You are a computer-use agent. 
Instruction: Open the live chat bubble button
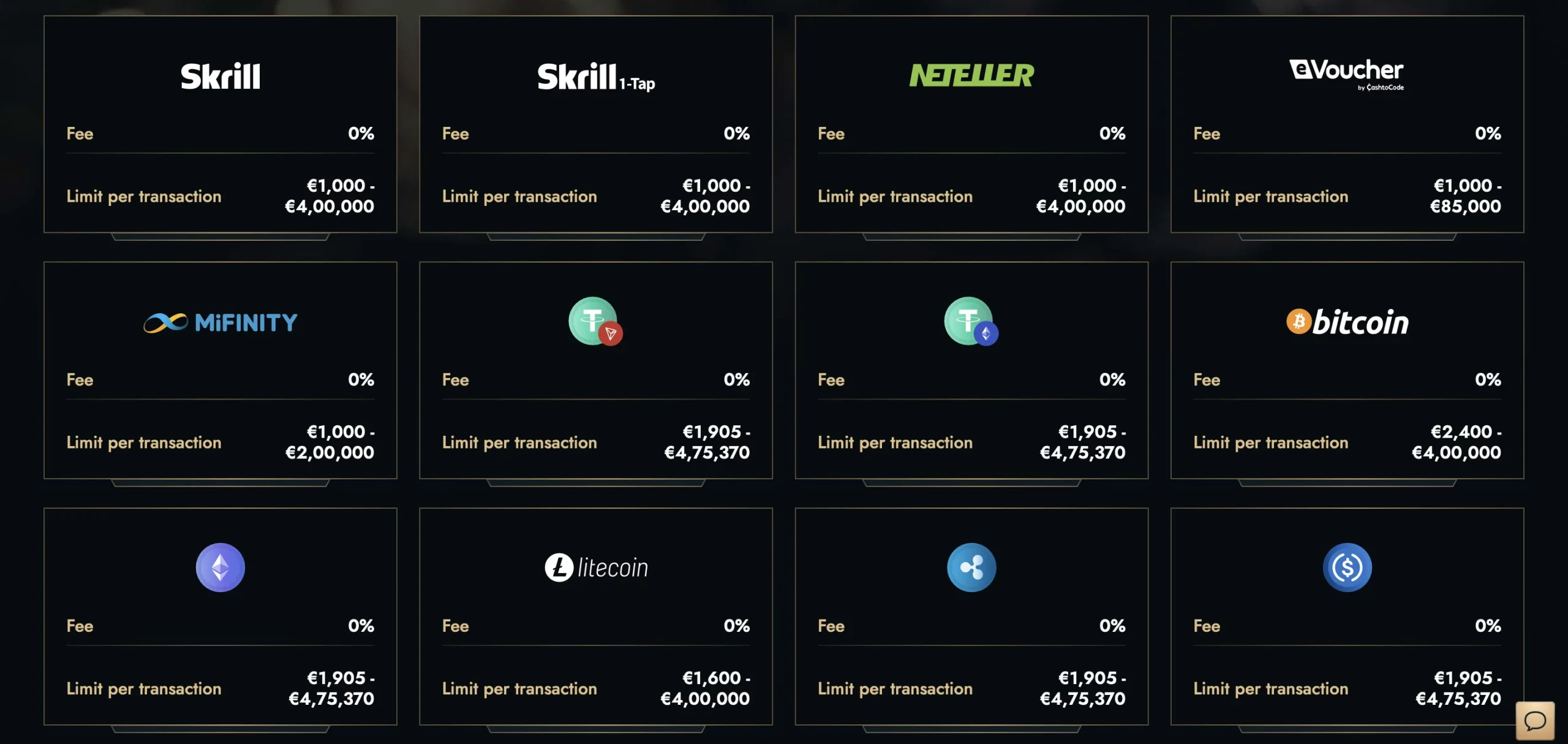point(1535,721)
